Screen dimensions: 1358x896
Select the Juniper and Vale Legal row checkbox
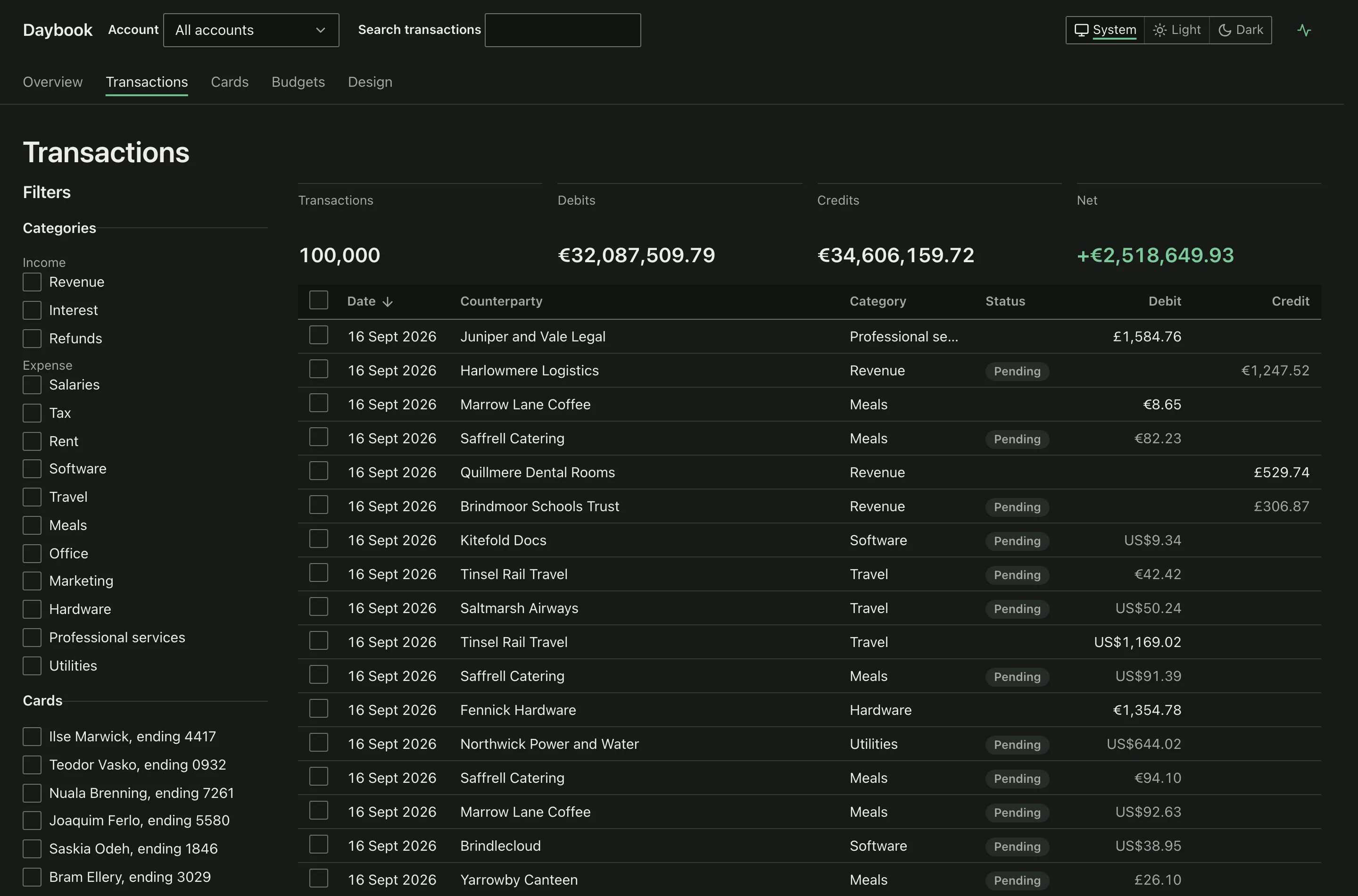coord(319,335)
